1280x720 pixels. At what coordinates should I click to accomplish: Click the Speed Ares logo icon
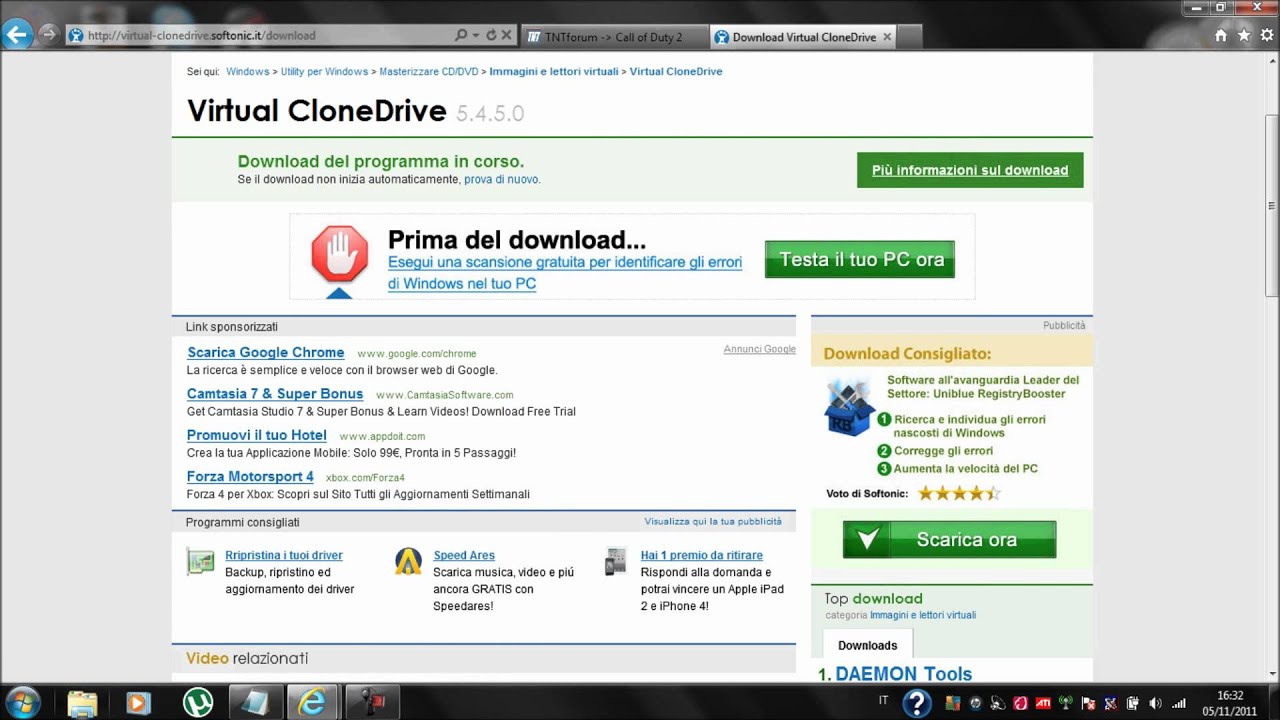pyautogui.click(x=408, y=561)
